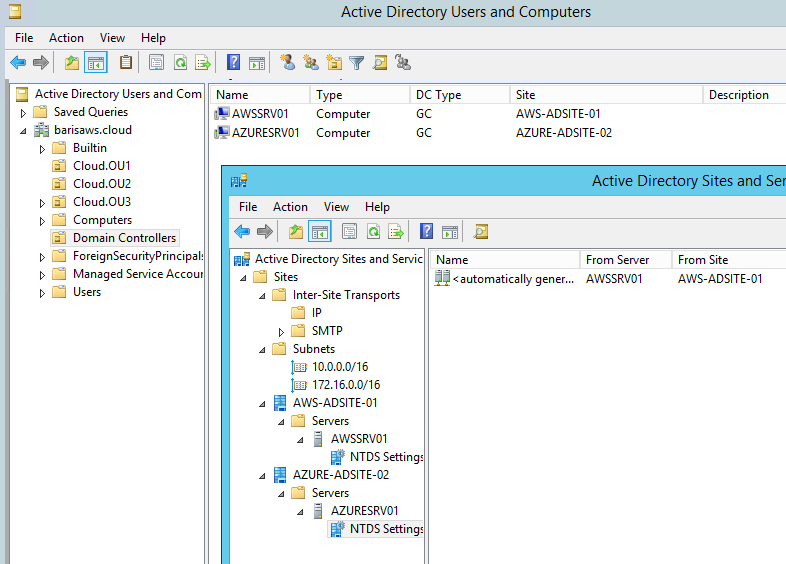Select IP transport folder

[316, 313]
